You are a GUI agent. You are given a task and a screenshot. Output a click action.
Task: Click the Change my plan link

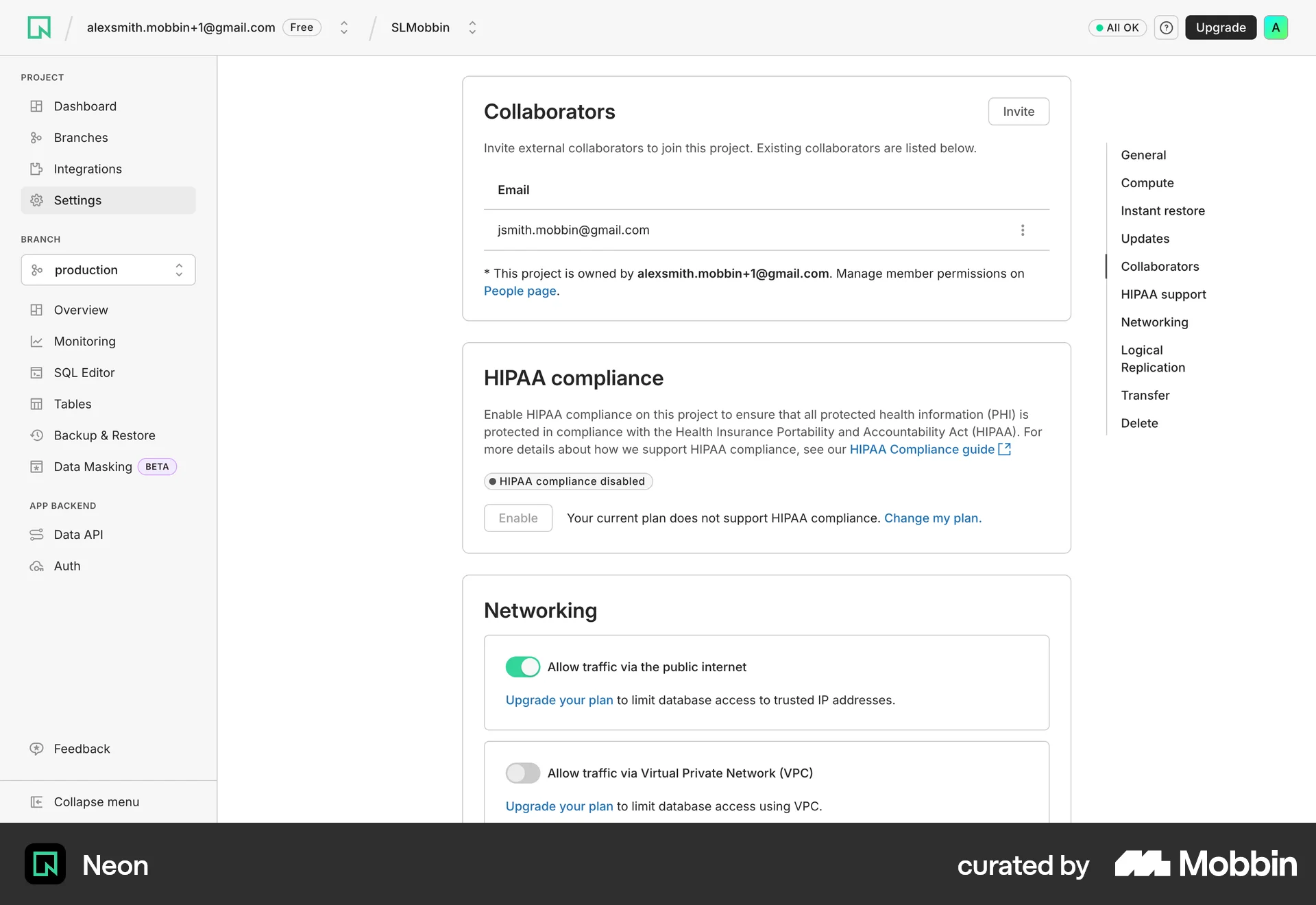tap(933, 518)
